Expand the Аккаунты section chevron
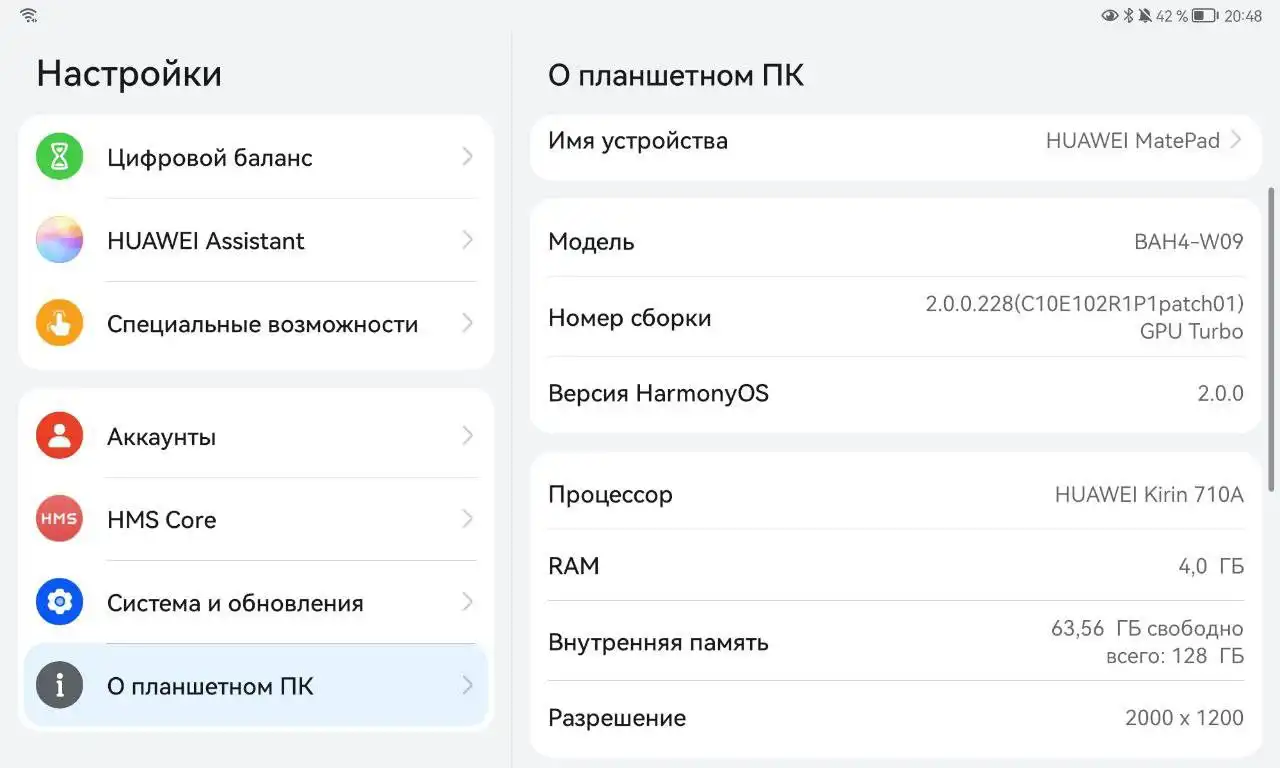Viewport: 1280px width, 768px height. (x=466, y=435)
